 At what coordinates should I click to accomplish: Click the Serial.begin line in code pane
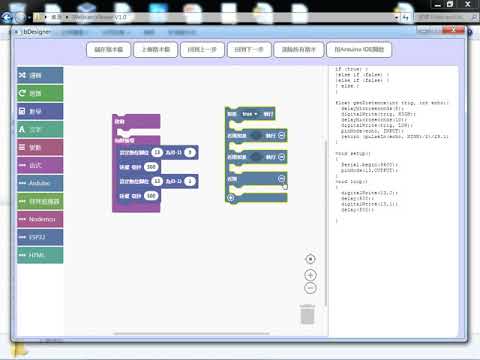[x=369, y=165]
